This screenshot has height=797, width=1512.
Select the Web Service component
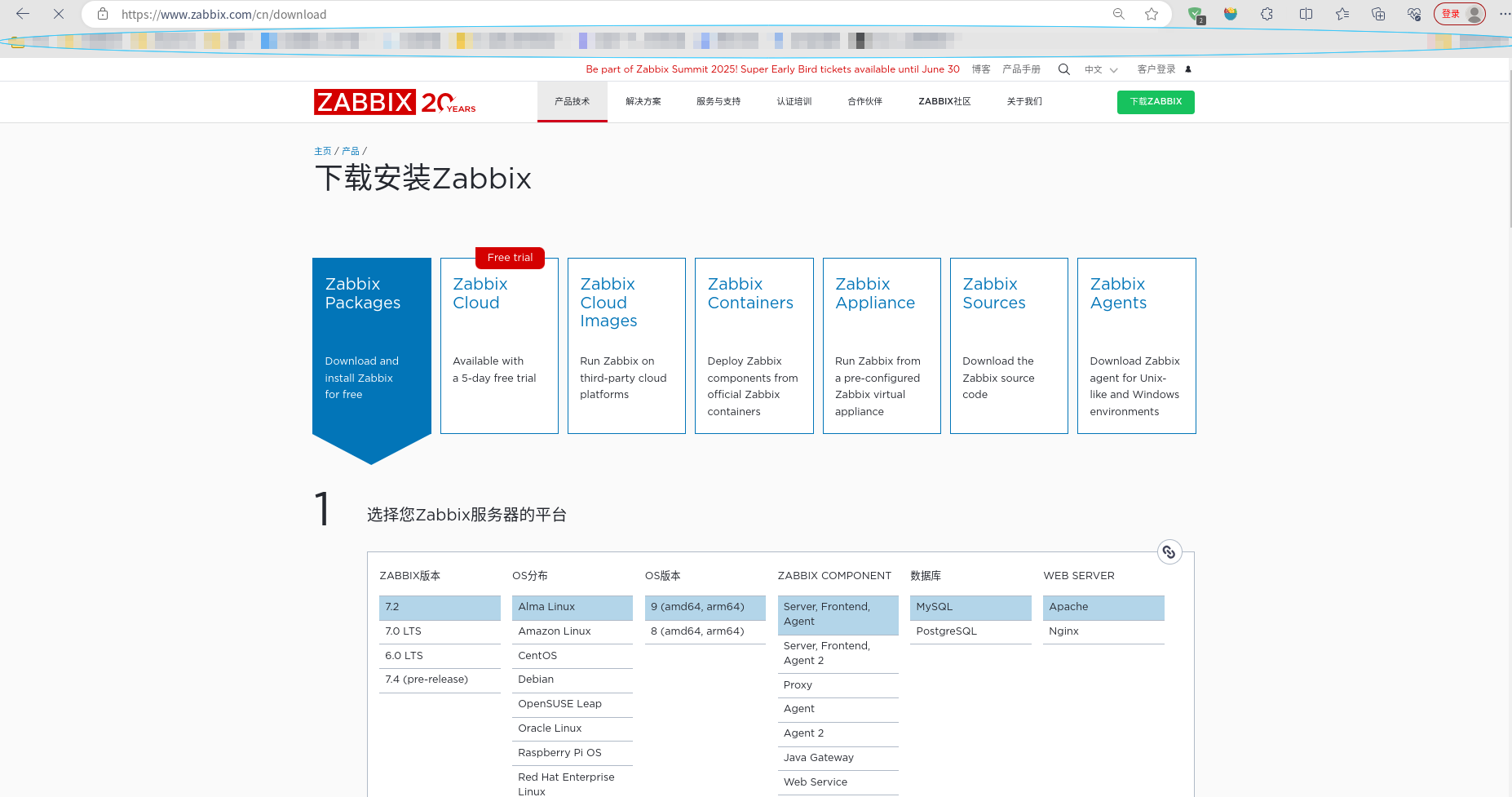tap(838, 783)
